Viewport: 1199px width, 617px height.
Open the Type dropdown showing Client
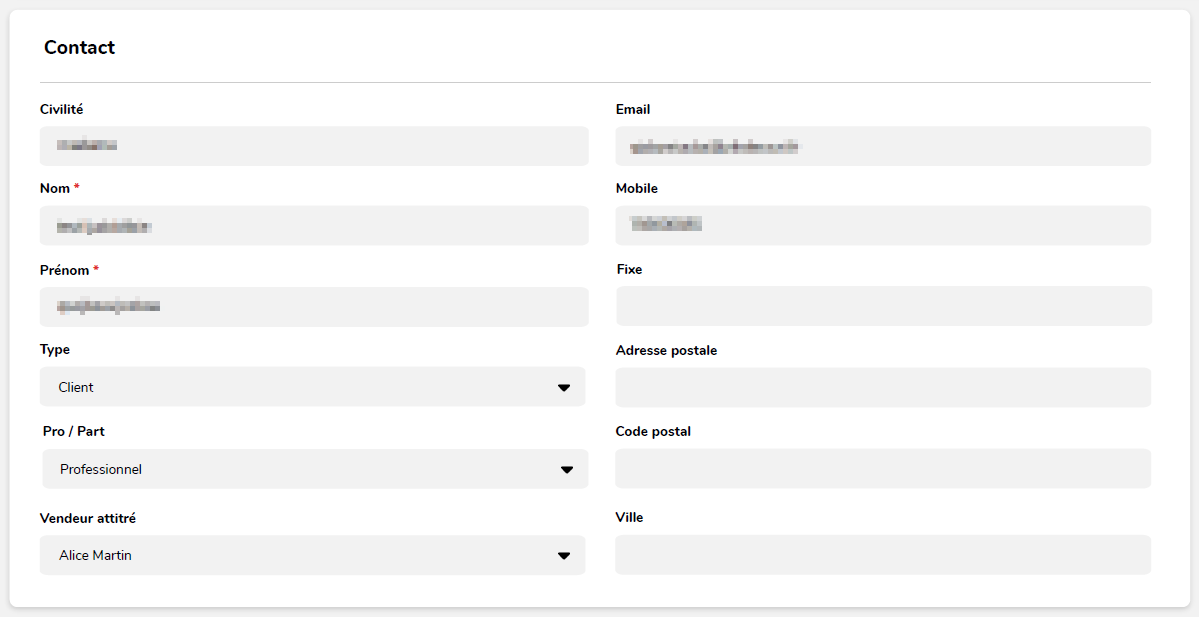click(300, 387)
